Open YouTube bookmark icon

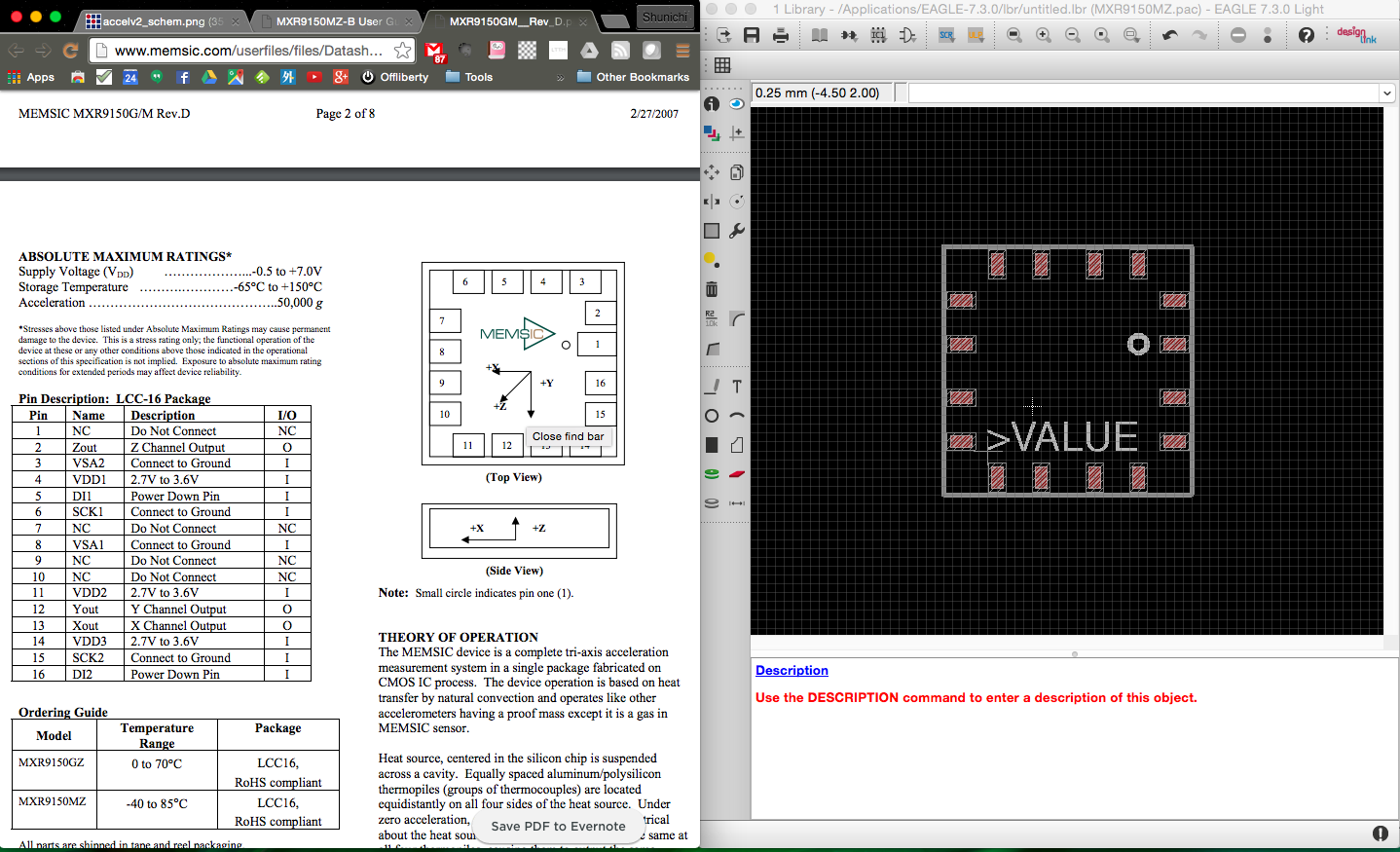pos(314,77)
